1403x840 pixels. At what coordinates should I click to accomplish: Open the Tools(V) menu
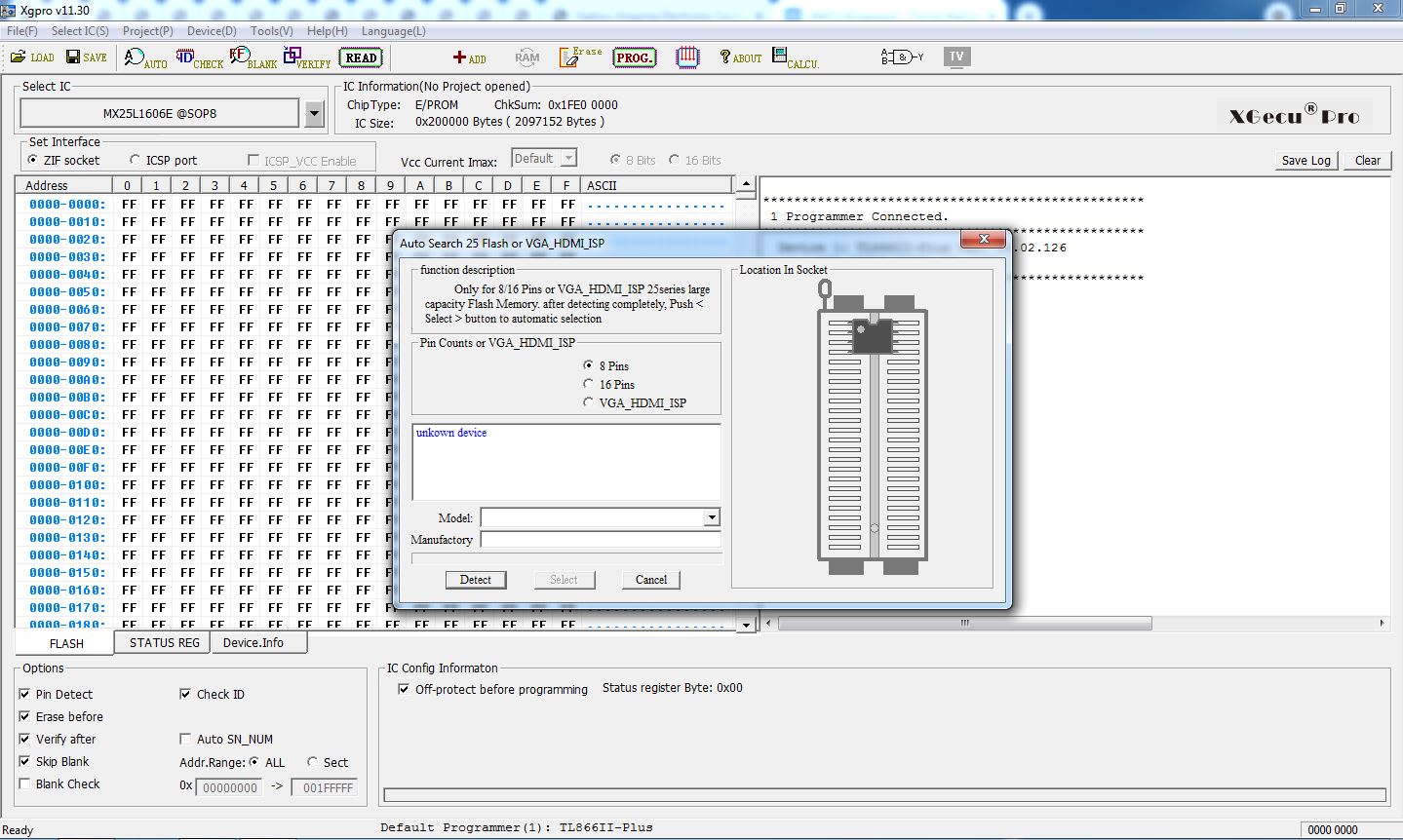click(x=271, y=31)
